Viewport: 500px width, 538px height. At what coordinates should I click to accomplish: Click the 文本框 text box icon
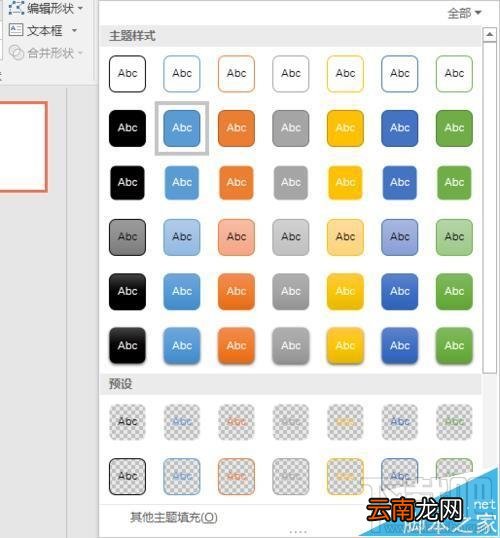16,31
